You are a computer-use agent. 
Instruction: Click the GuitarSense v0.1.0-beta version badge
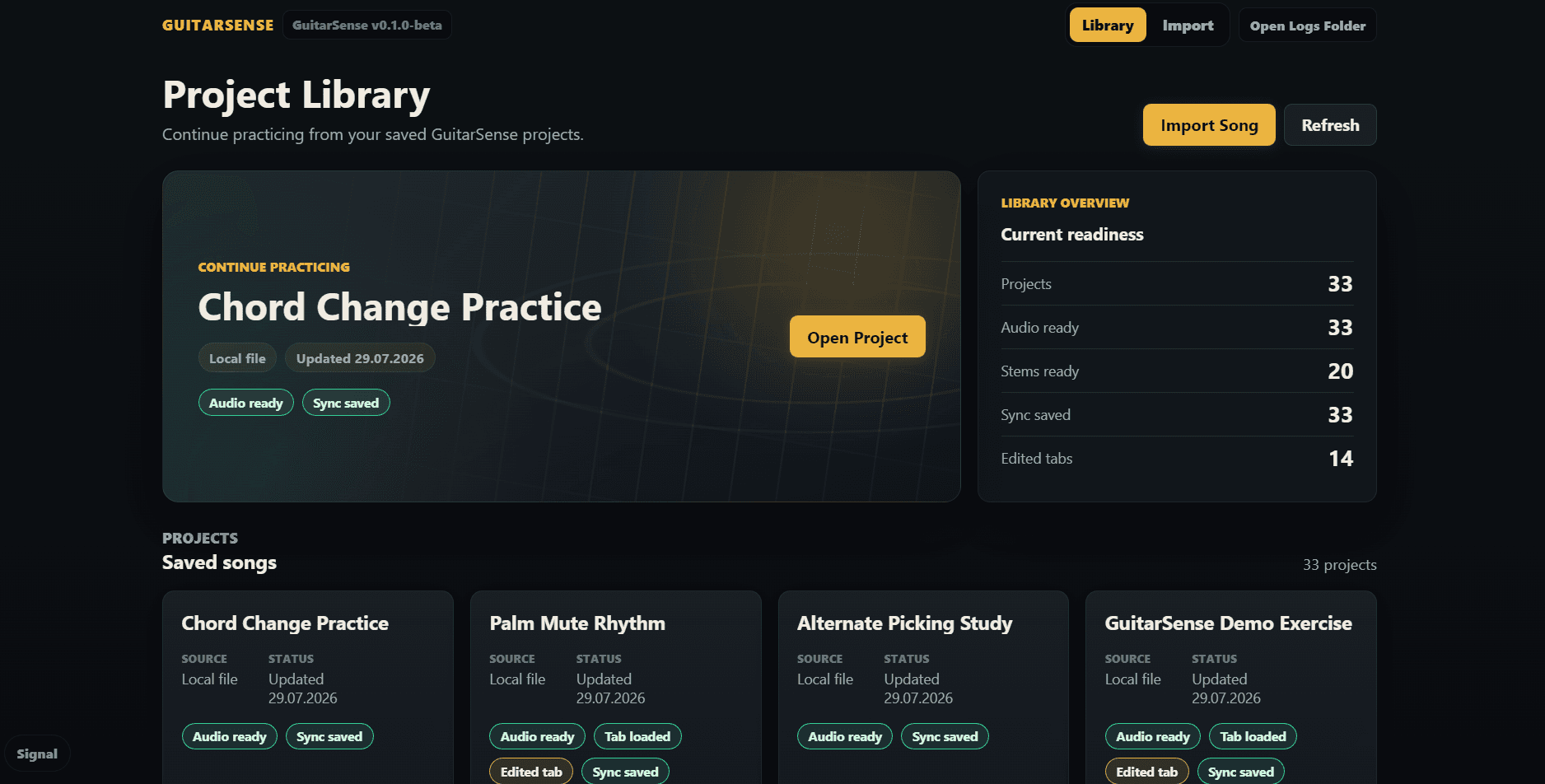(x=366, y=26)
